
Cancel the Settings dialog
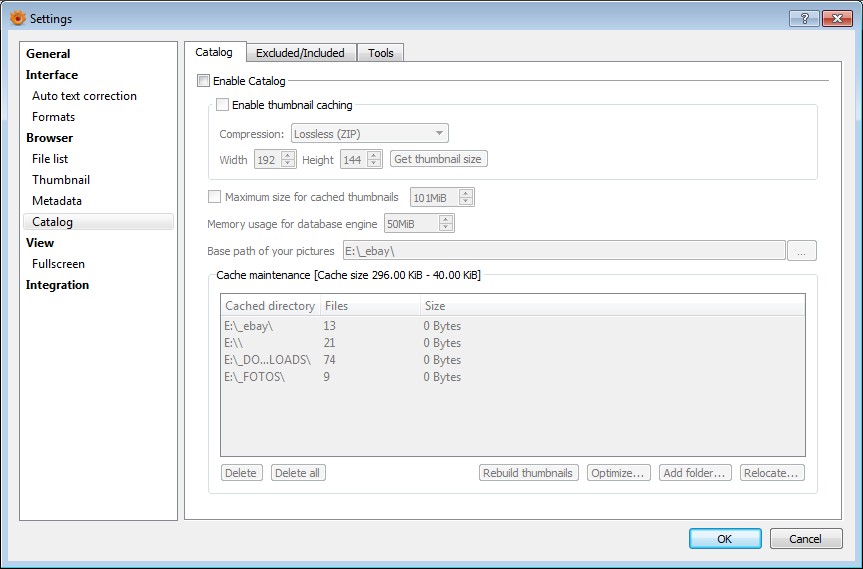pyautogui.click(x=806, y=539)
